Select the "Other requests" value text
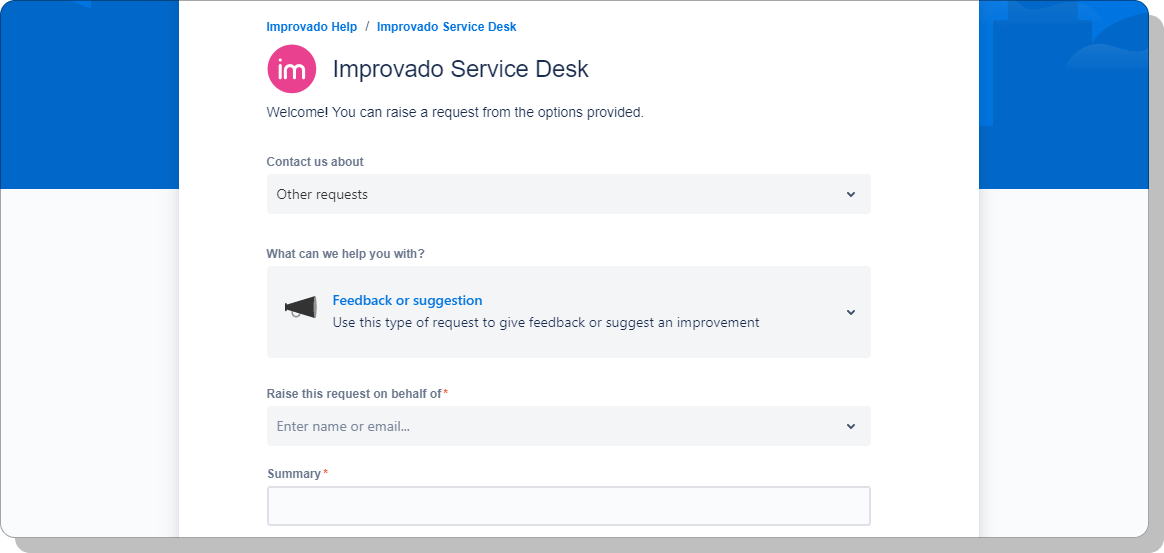Image resolution: width=1164 pixels, height=553 pixels. coord(322,194)
